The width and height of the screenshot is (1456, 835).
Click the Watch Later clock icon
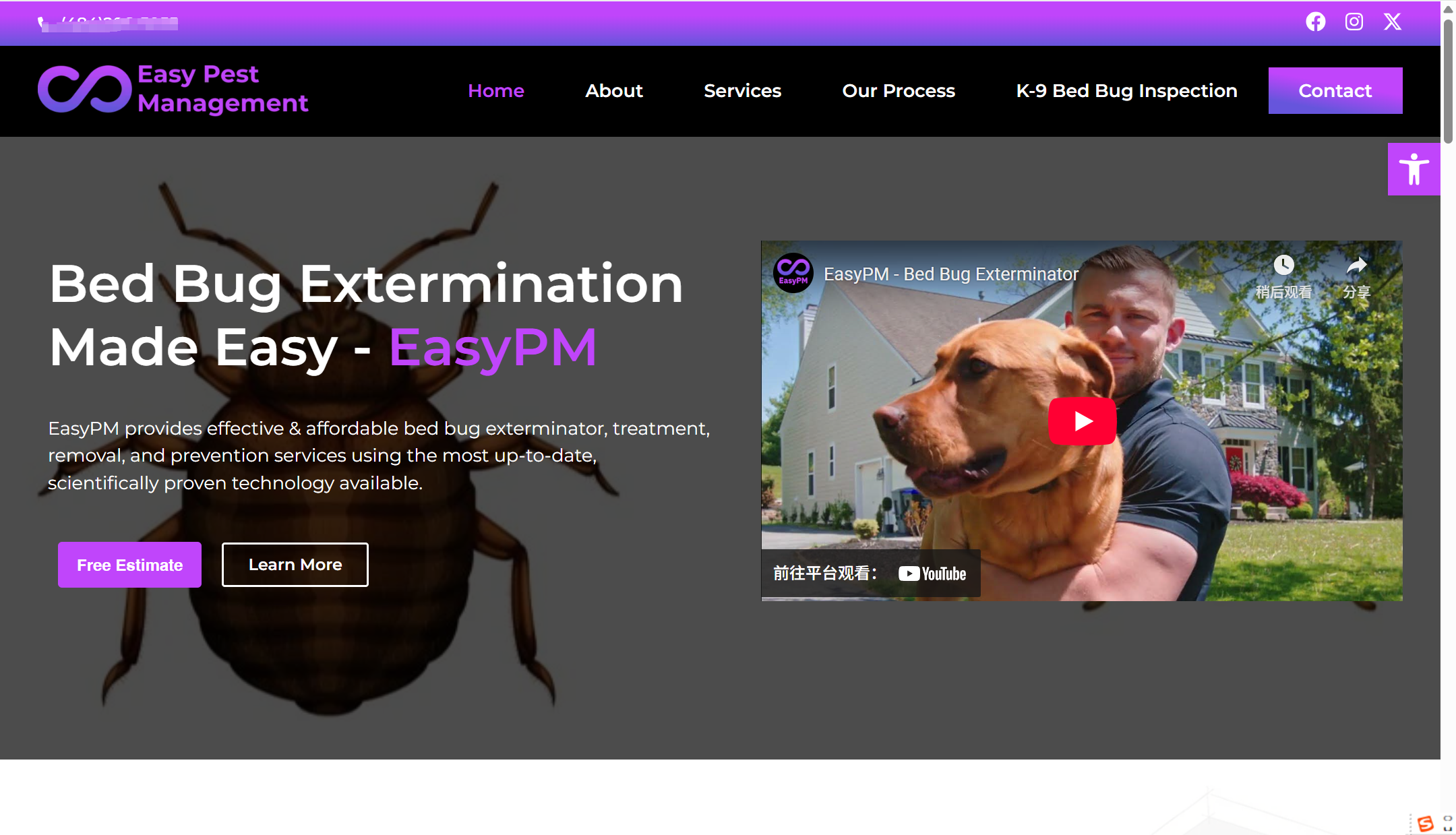click(1283, 266)
